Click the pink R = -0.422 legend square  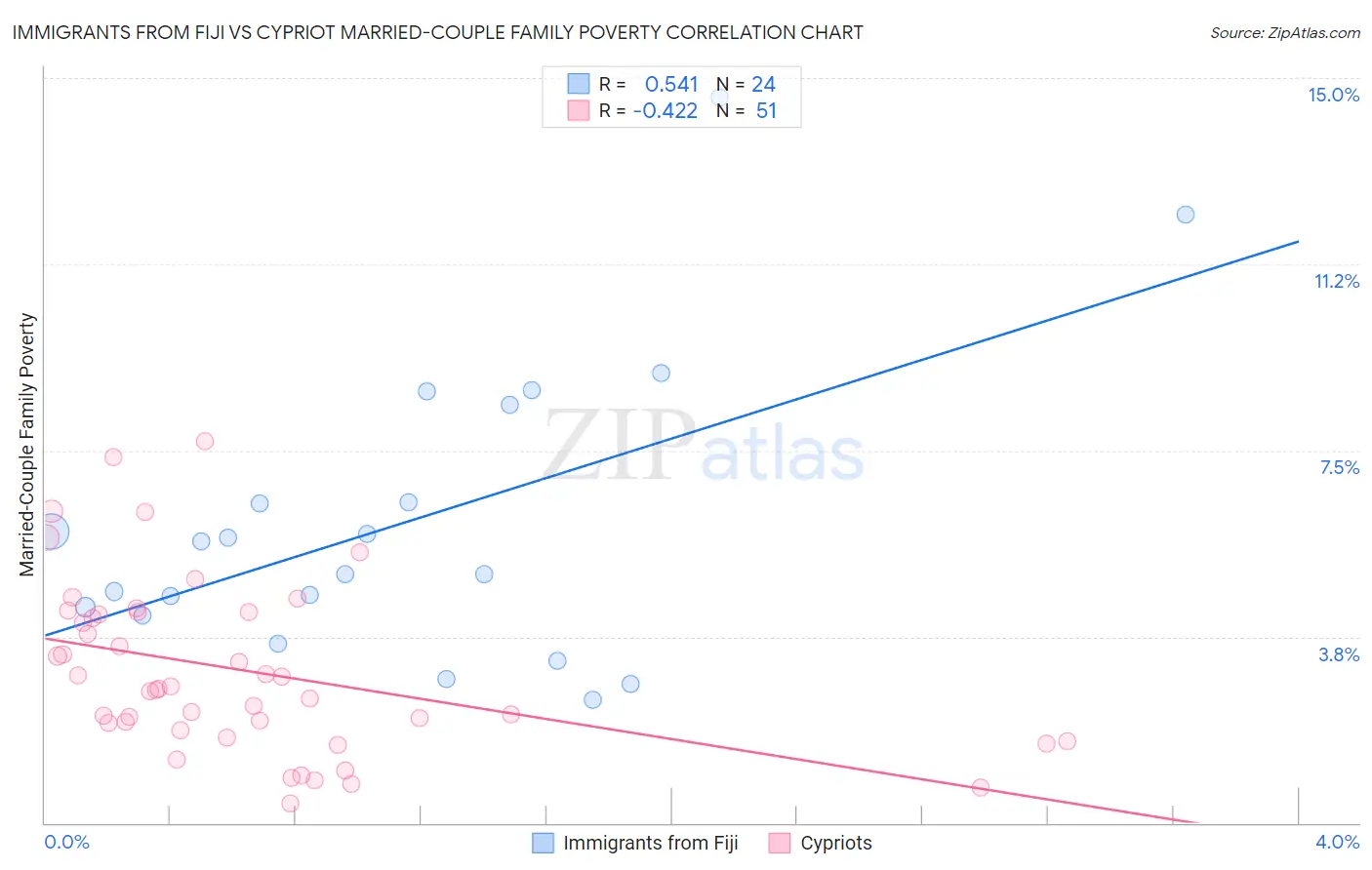579,110
